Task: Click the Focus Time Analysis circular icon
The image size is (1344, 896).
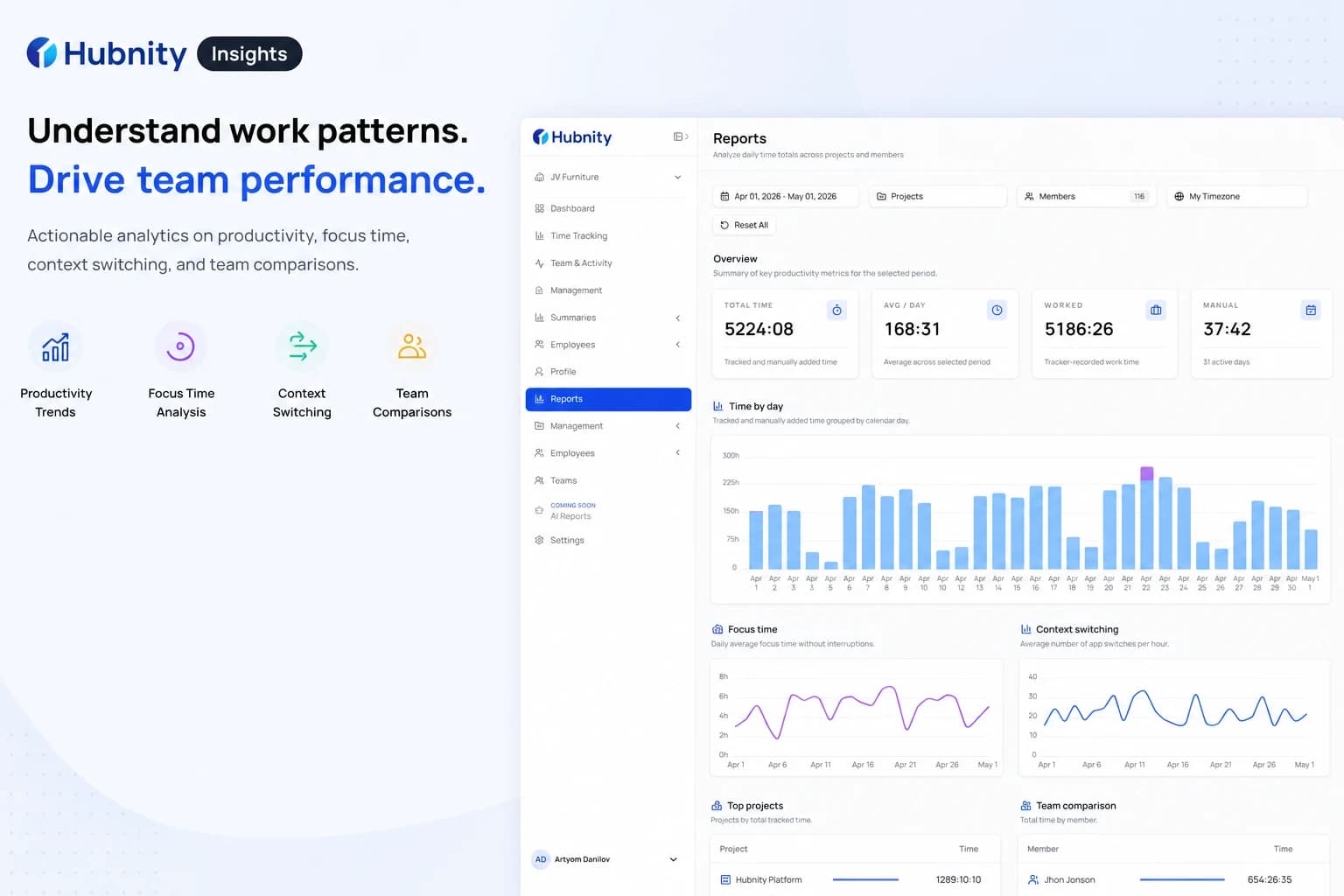Action: tap(180, 346)
